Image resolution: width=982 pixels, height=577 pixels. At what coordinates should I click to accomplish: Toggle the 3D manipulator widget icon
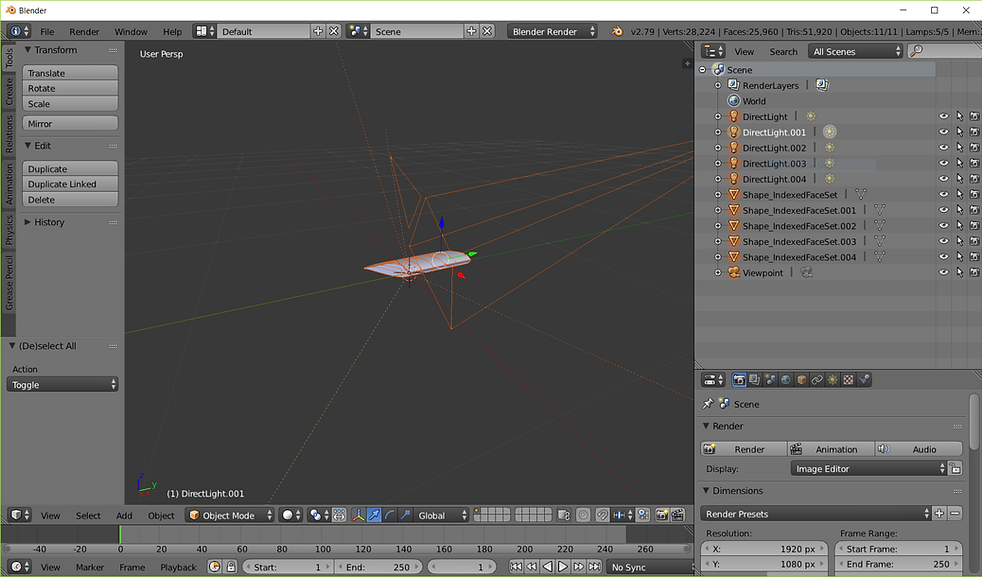point(358,515)
